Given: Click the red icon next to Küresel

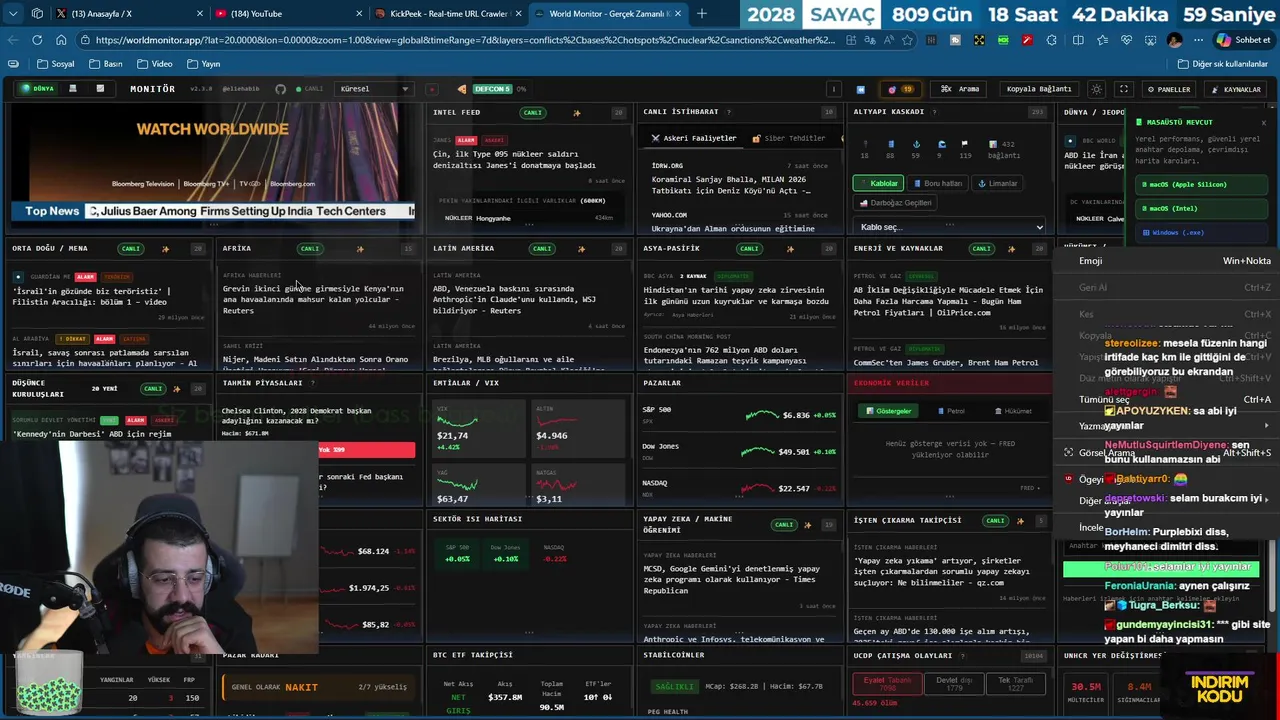Looking at the screenshot, I should click(432, 89).
